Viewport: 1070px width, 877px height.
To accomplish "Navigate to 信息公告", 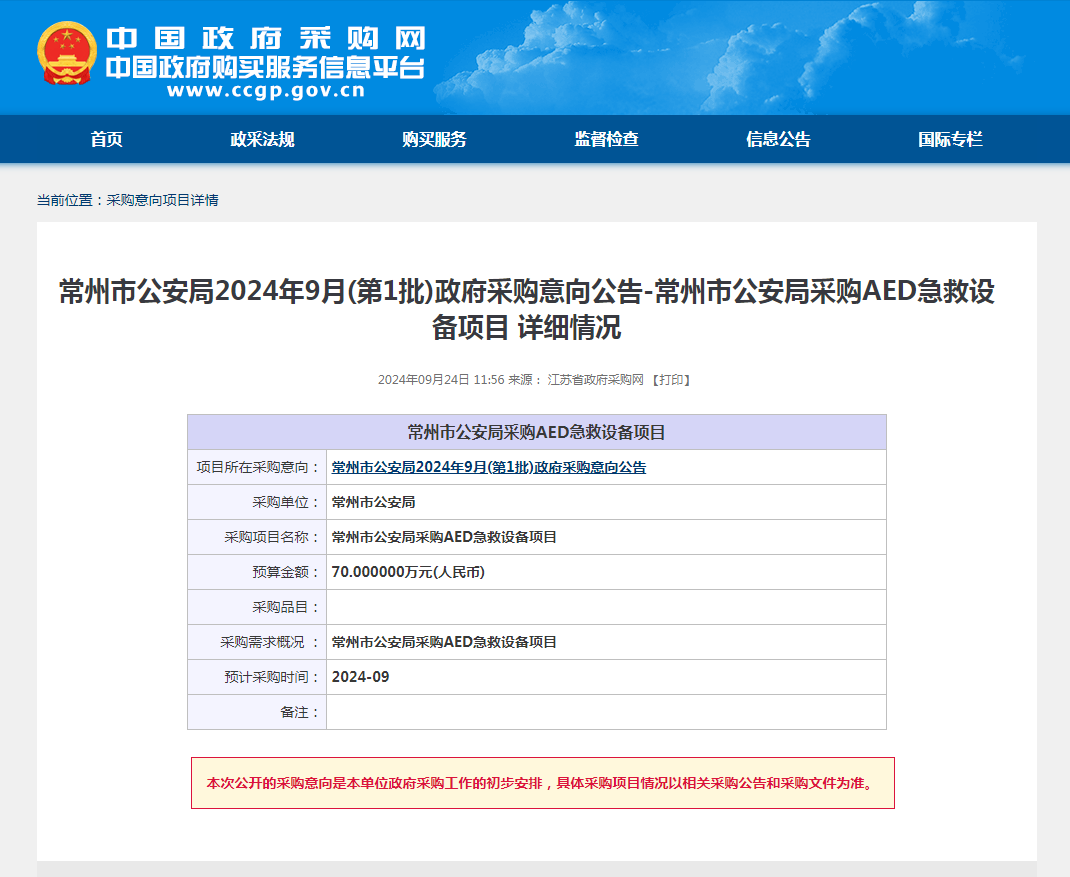I will tap(778, 139).
